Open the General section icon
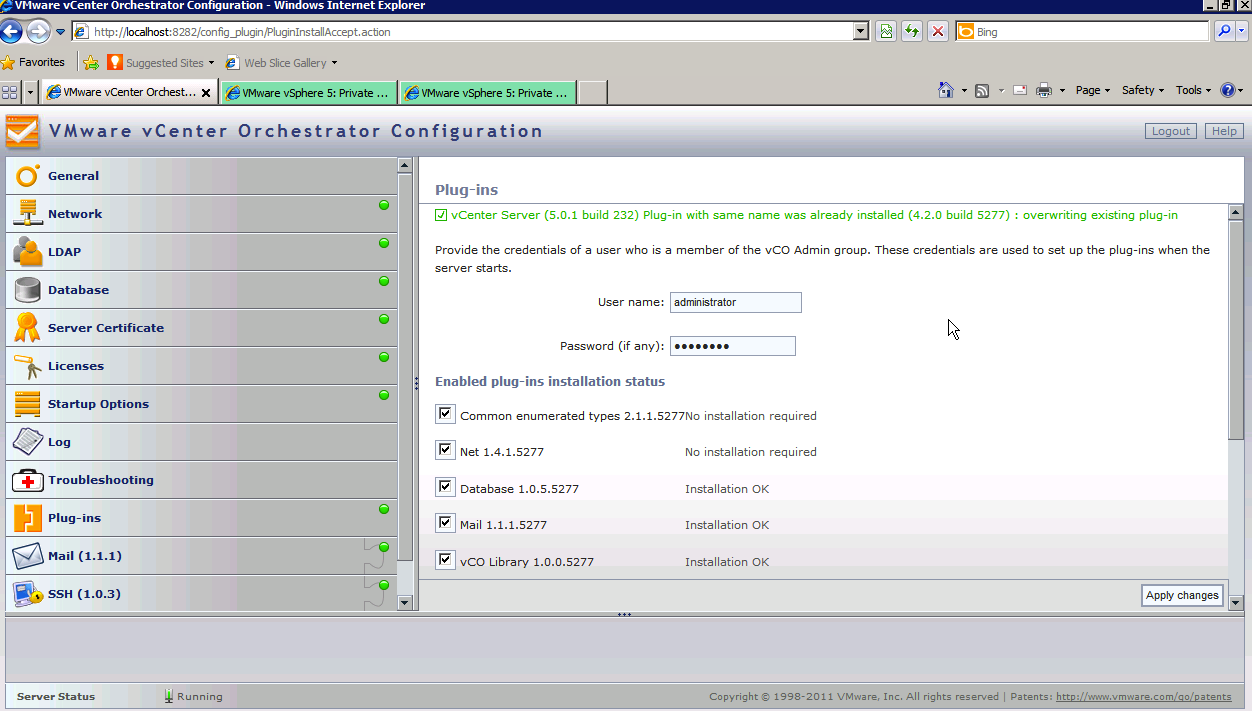The width and height of the screenshot is (1252, 711). coord(27,176)
